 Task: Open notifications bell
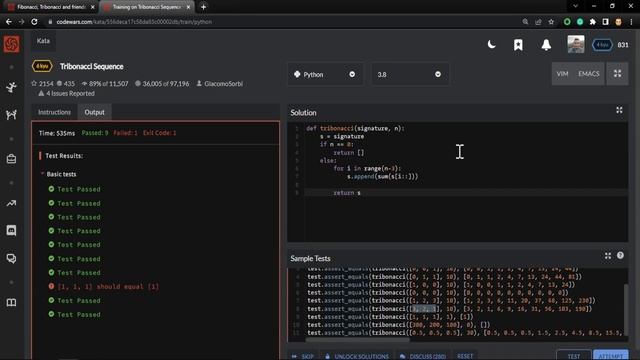(x=546, y=44)
